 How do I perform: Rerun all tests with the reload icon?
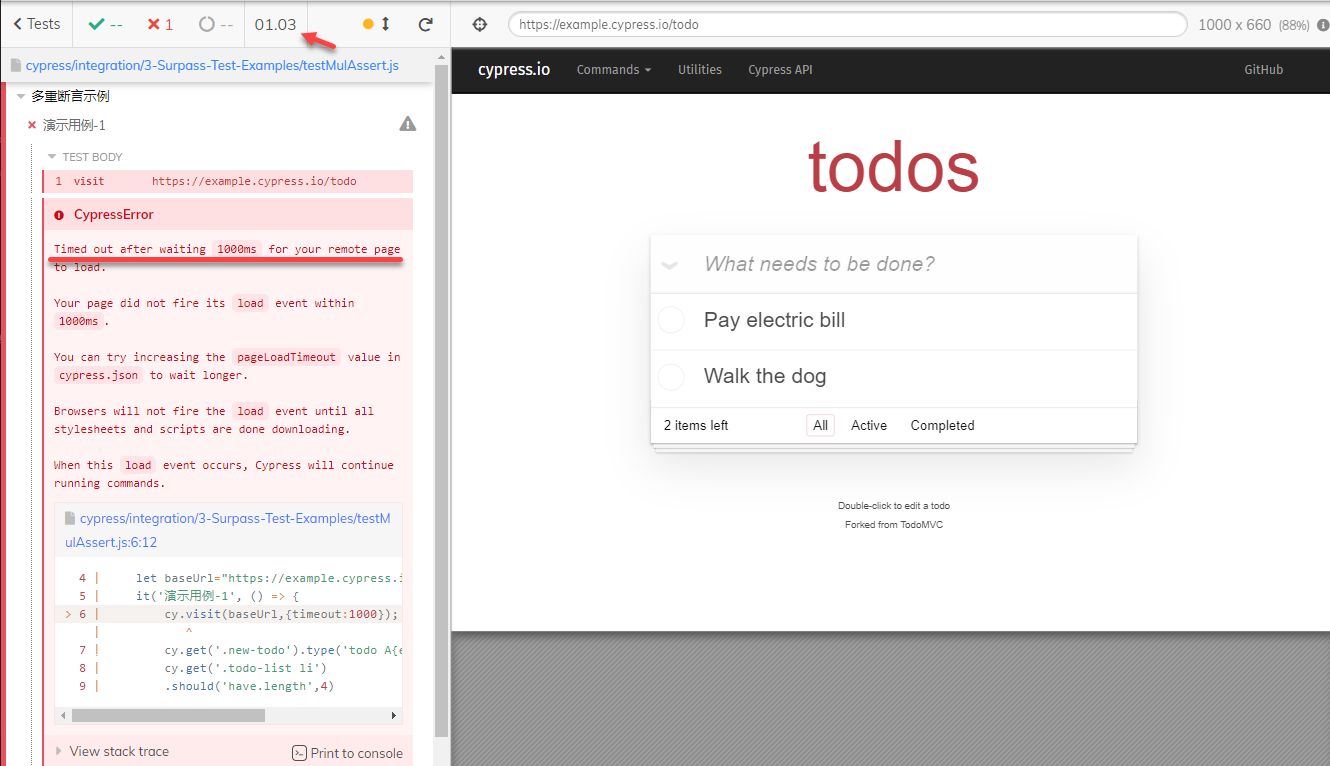pyautogui.click(x=425, y=24)
